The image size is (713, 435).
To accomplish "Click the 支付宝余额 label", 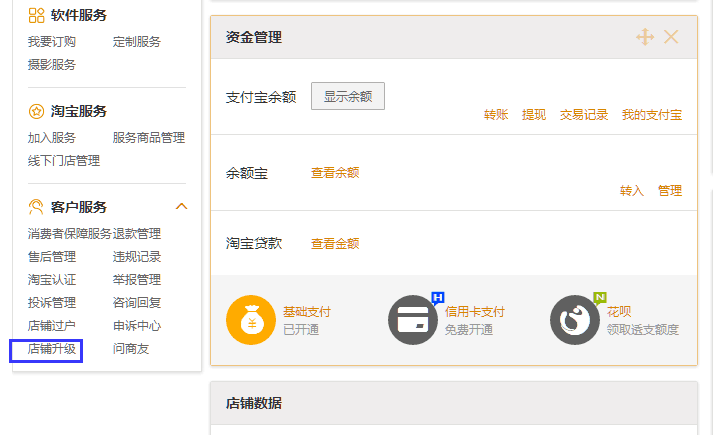I will [261, 97].
